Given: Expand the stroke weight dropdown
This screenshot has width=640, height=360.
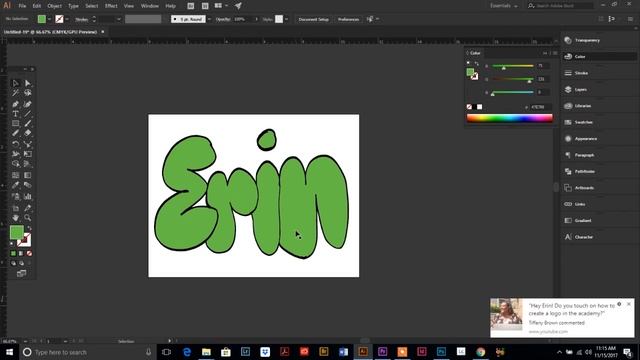Looking at the screenshot, I should coord(119,19).
